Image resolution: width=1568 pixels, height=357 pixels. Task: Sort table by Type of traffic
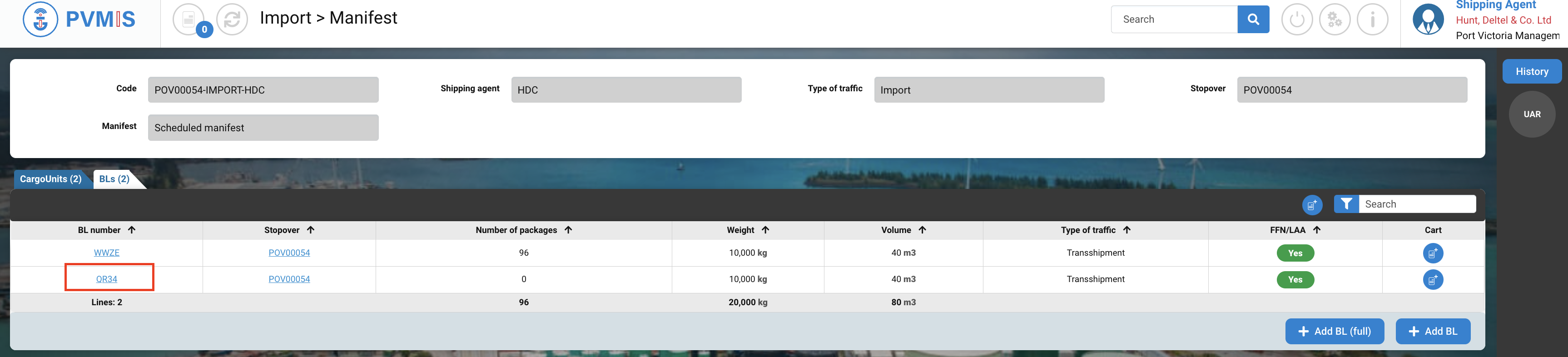(1126, 230)
